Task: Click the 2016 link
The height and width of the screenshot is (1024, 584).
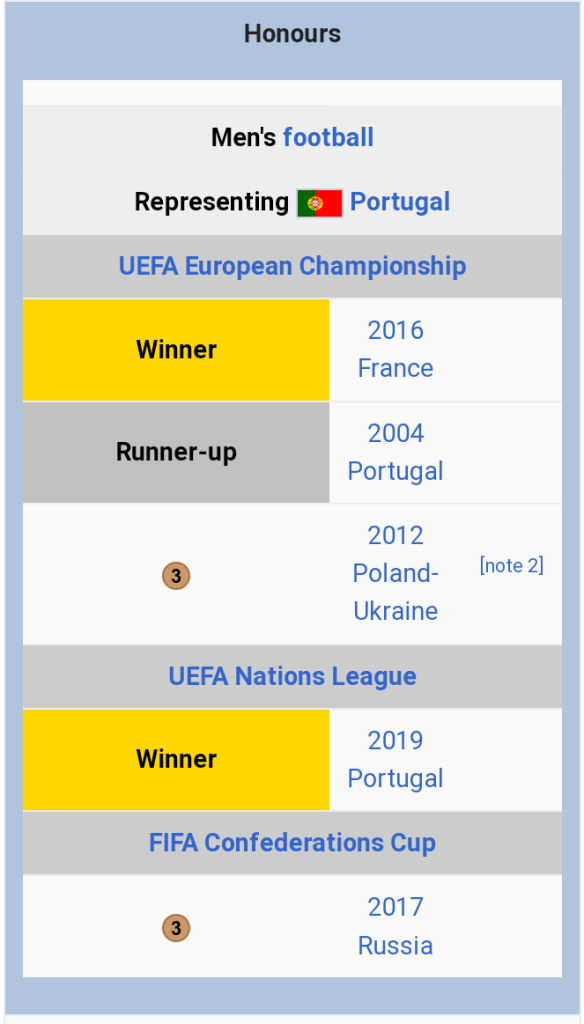Action: click(x=395, y=330)
